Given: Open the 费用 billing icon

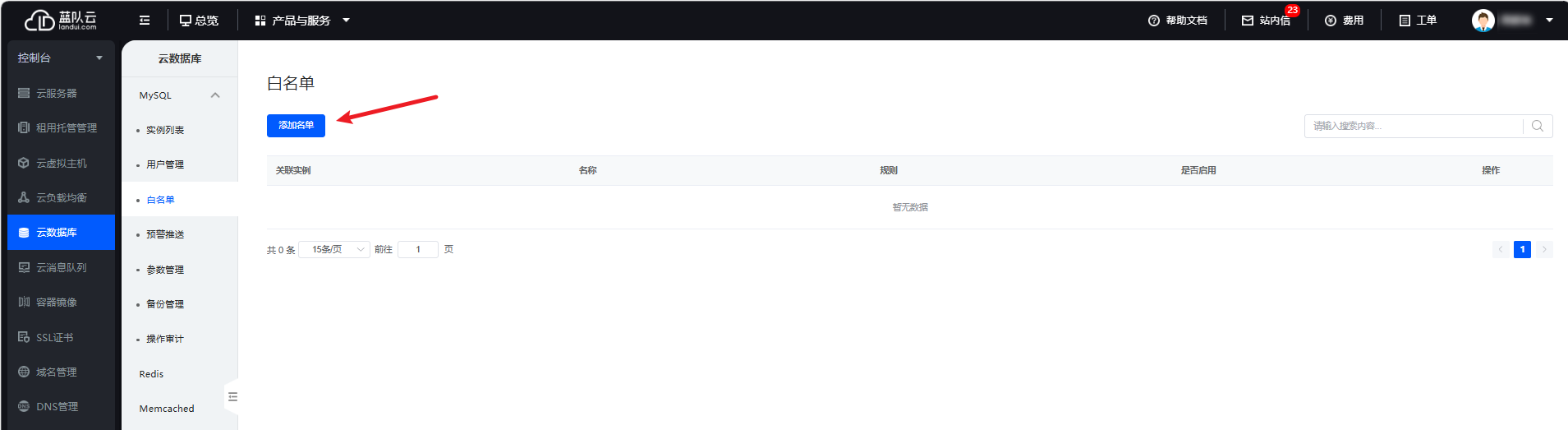Looking at the screenshot, I should coord(1331,21).
